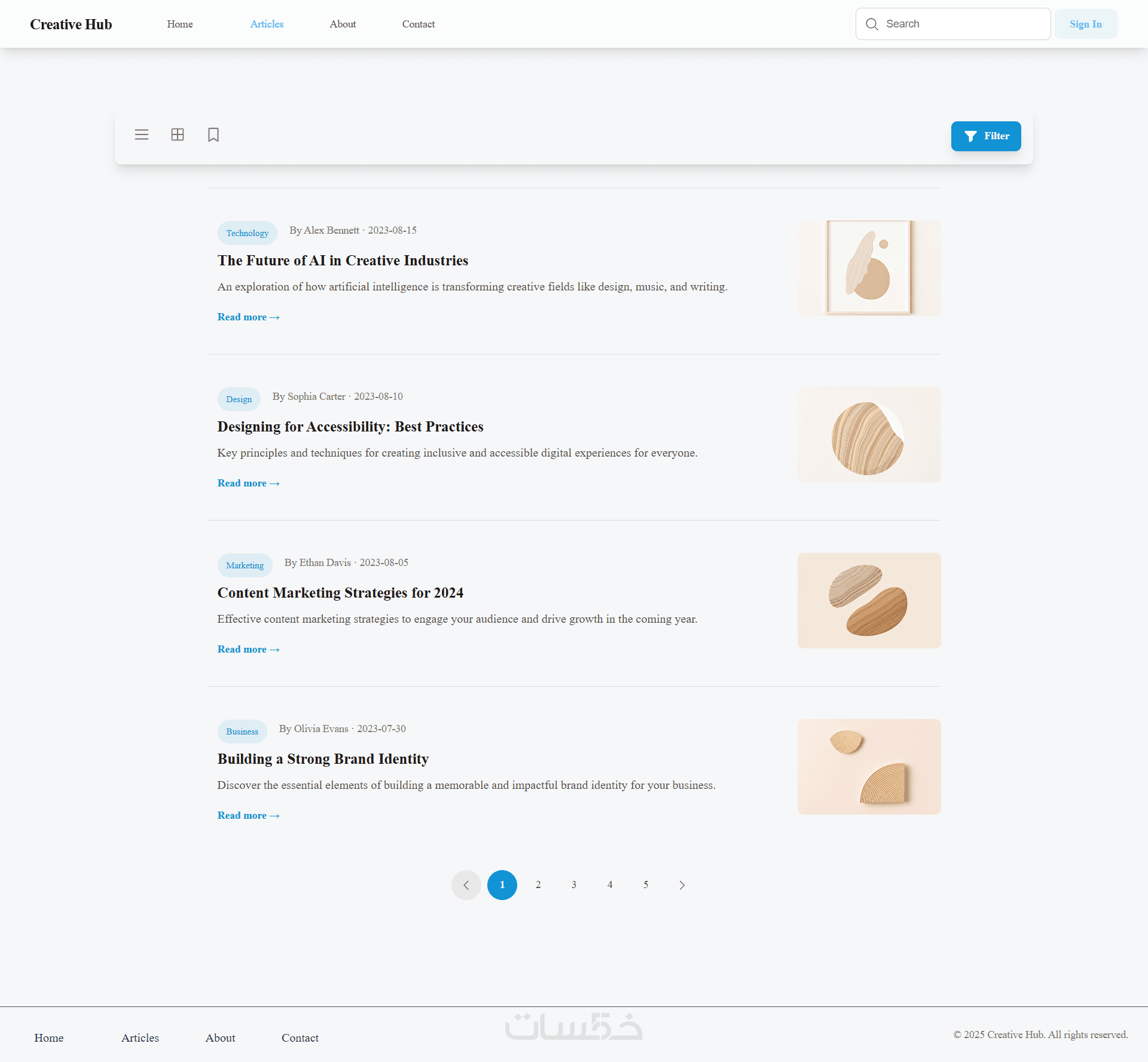The height and width of the screenshot is (1062, 1148).
Task: Select page 5 in pagination
Action: tap(646, 885)
